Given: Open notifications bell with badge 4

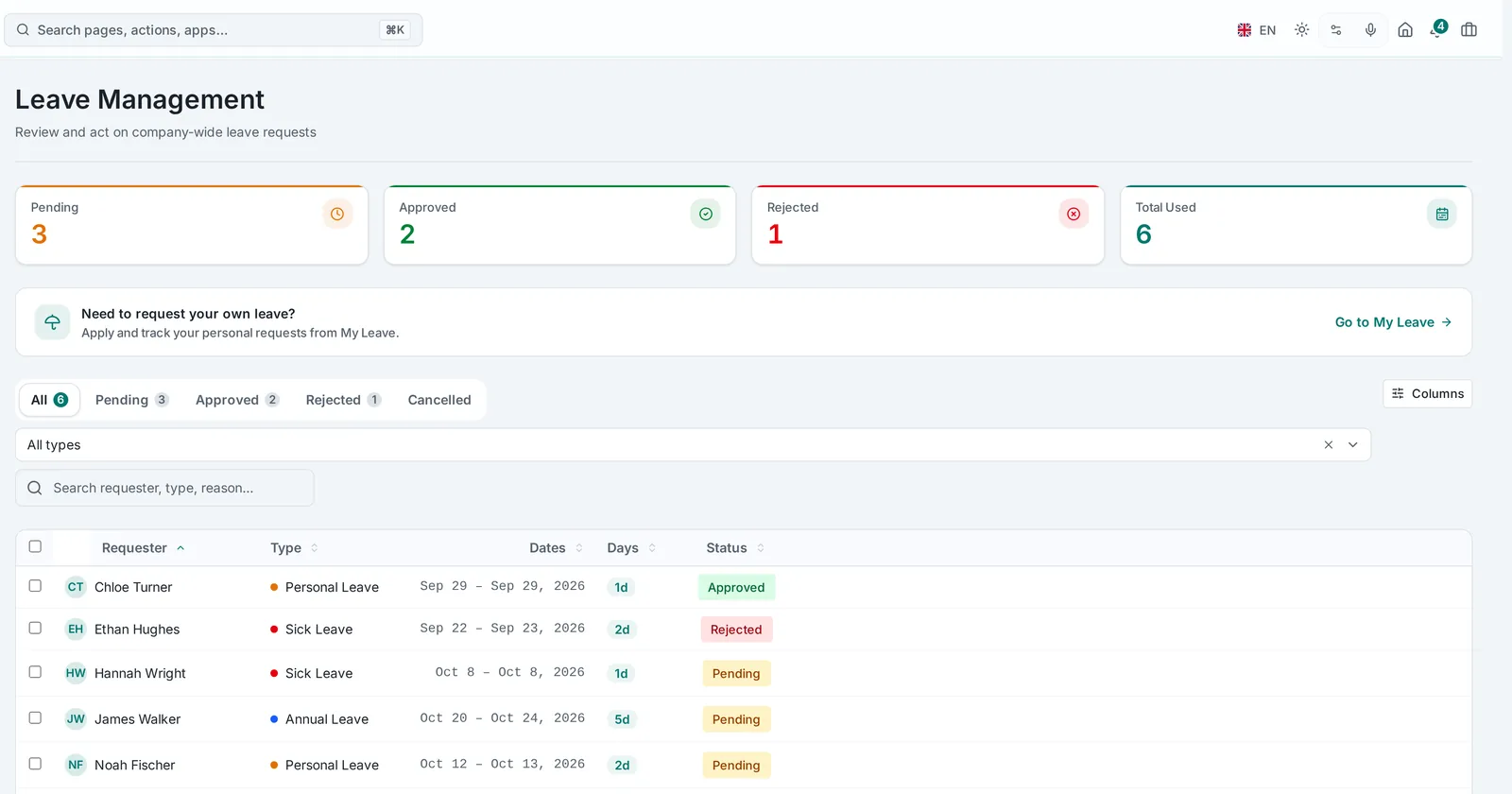Looking at the screenshot, I should 1437,29.
